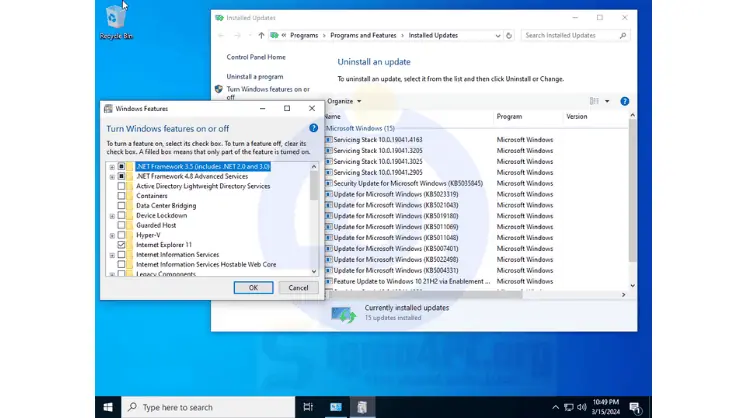Open the Recycle Bin desktop icon
Screen dimensions: 743x418
(x=116, y=19)
